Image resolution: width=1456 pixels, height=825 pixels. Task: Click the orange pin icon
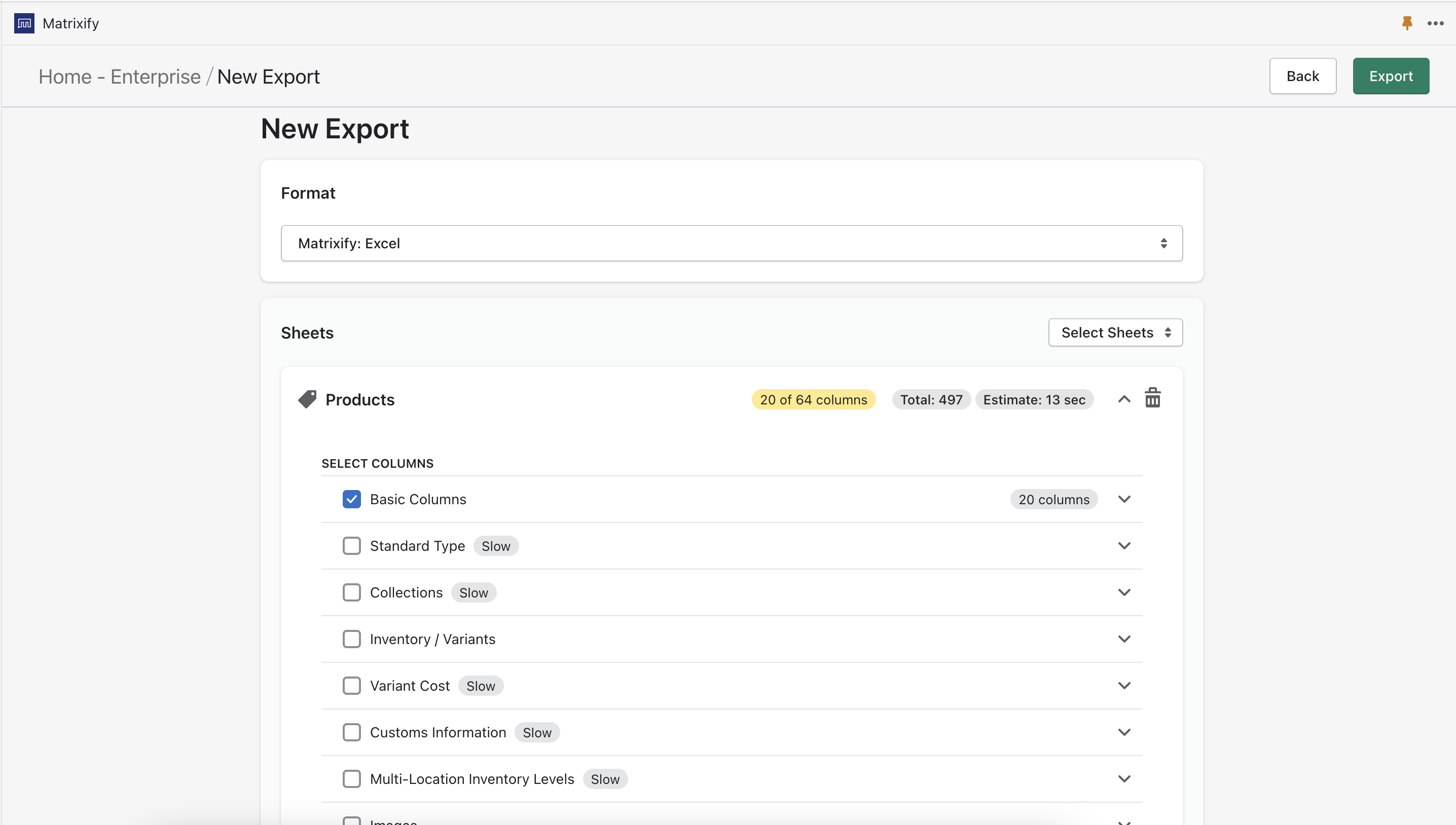click(1407, 23)
